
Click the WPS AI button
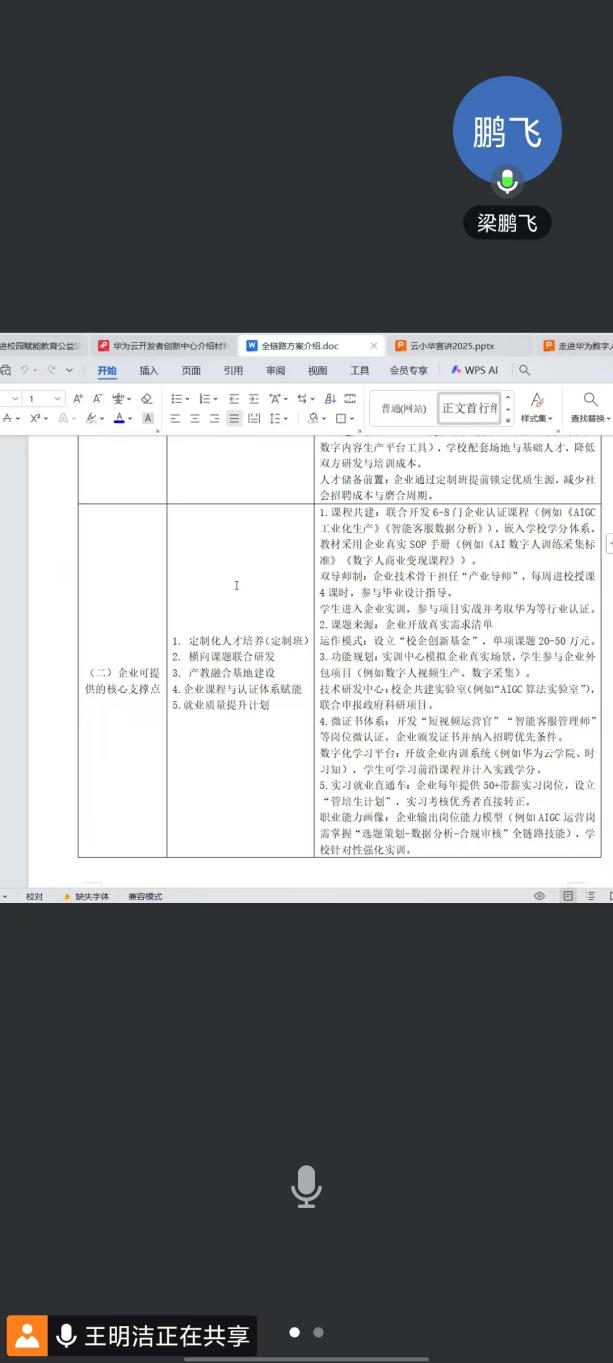tap(474, 370)
